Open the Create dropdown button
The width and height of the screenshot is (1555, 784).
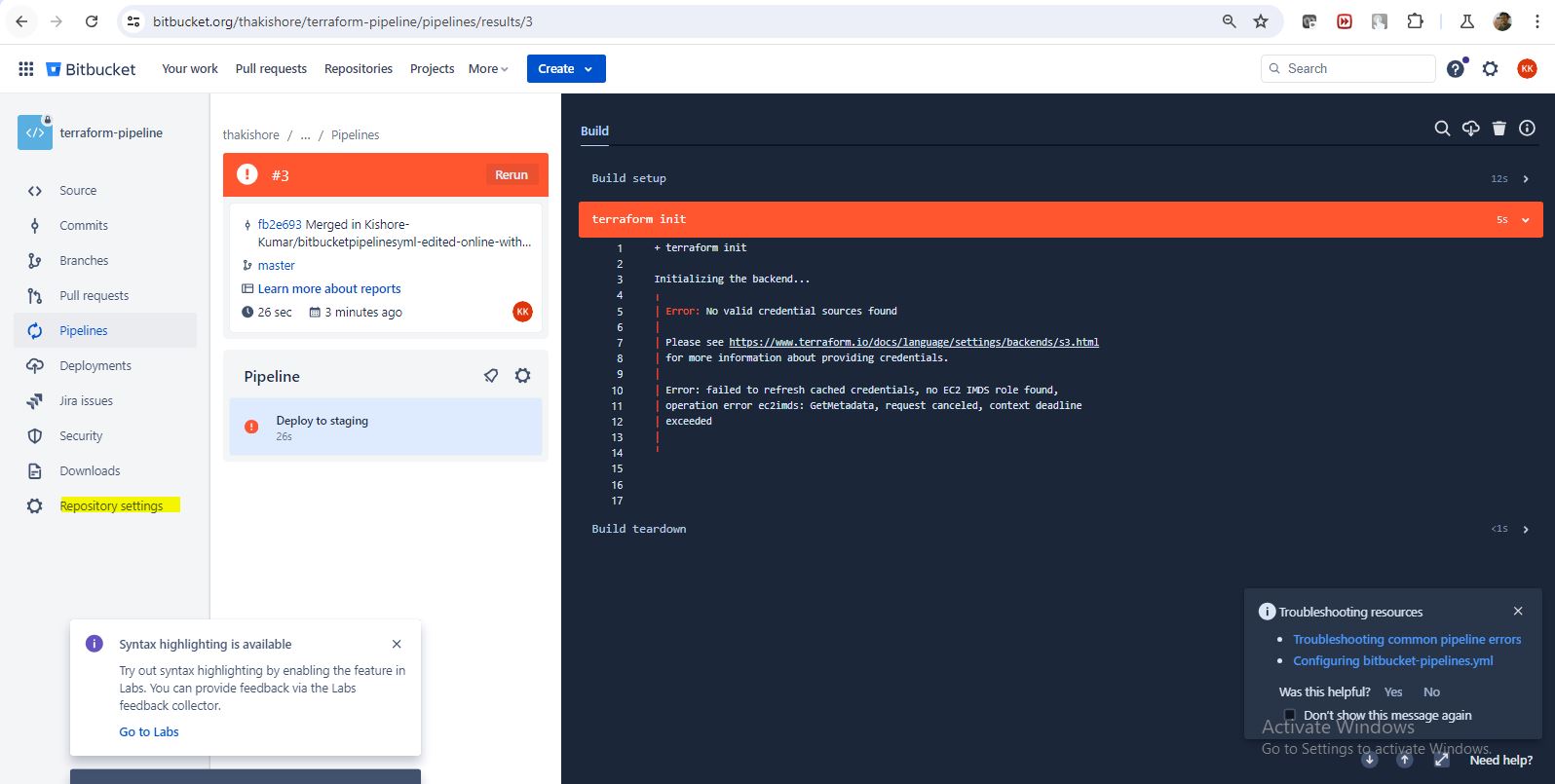(566, 68)
